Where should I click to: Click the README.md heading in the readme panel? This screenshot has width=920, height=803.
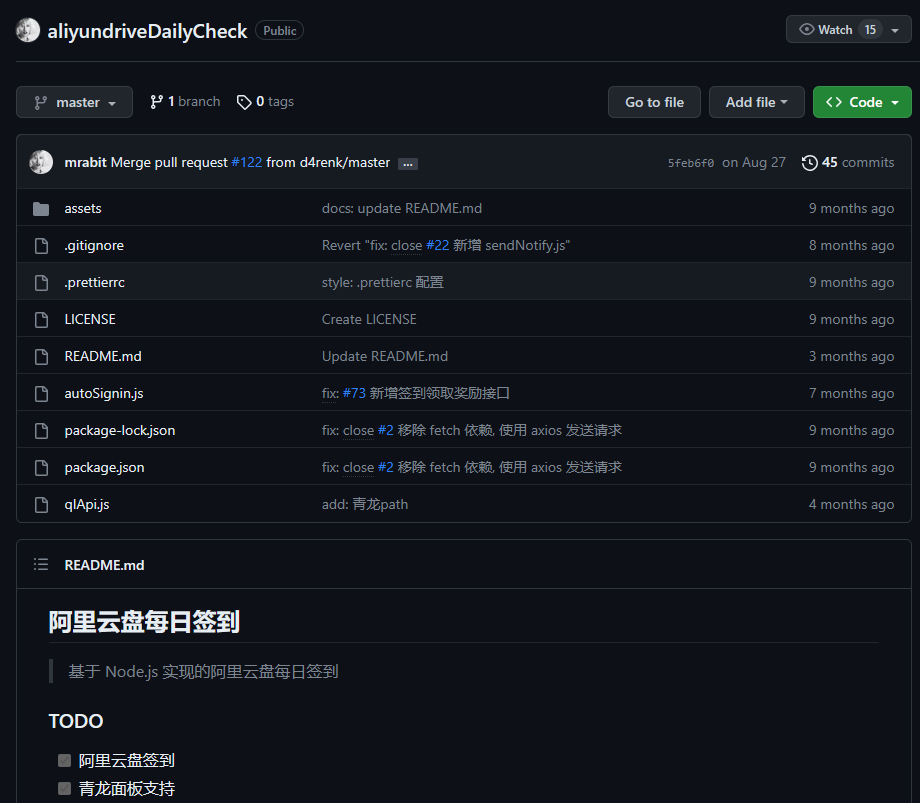[104, 565]
